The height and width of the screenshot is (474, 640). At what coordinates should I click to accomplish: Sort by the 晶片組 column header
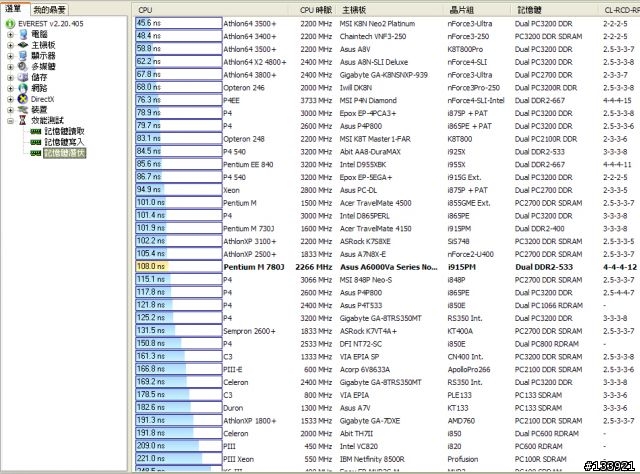[x=478, y=10]
